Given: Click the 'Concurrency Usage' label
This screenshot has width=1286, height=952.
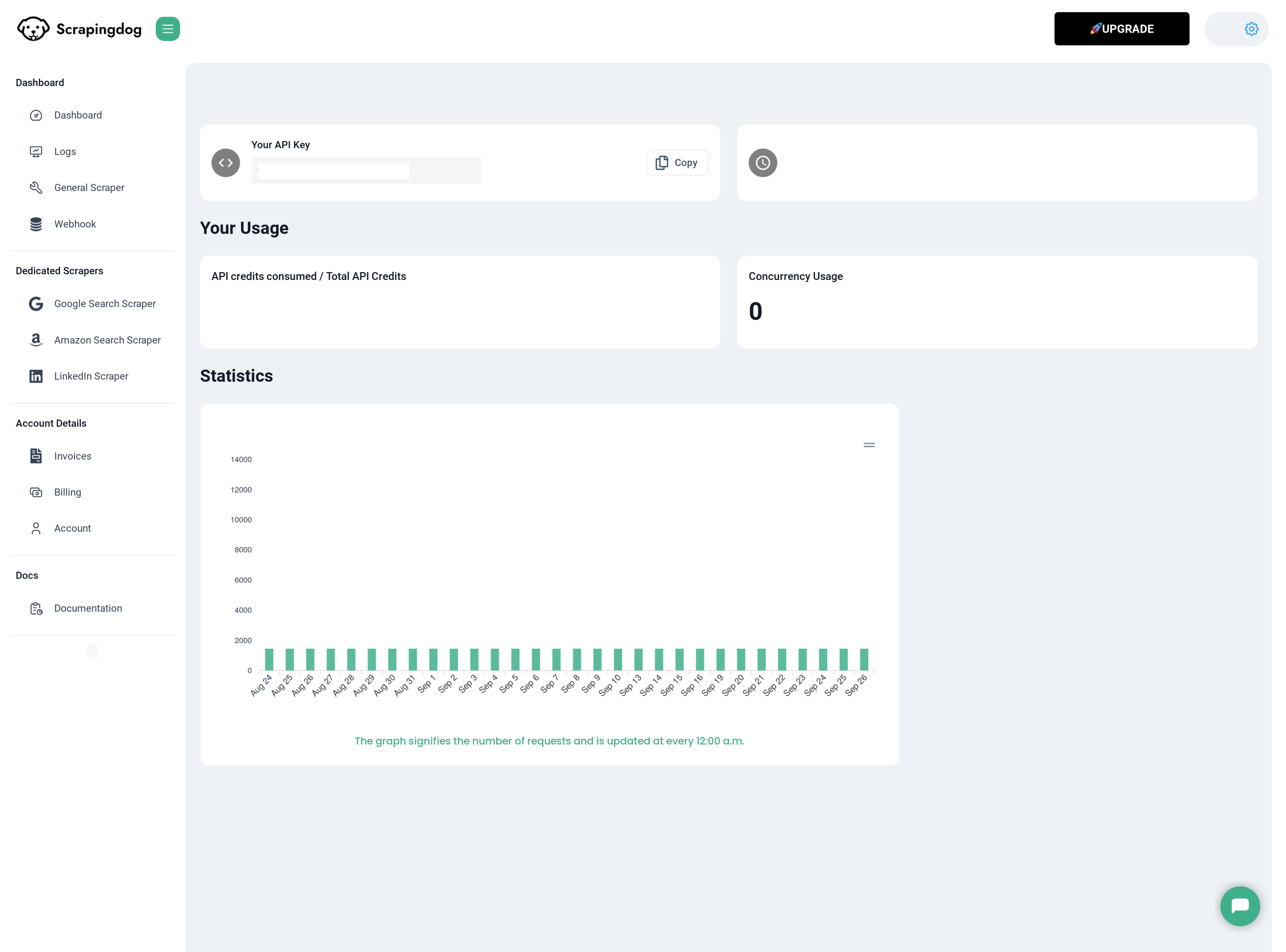Looking at the screenshot, I should (x=795, y=277).
